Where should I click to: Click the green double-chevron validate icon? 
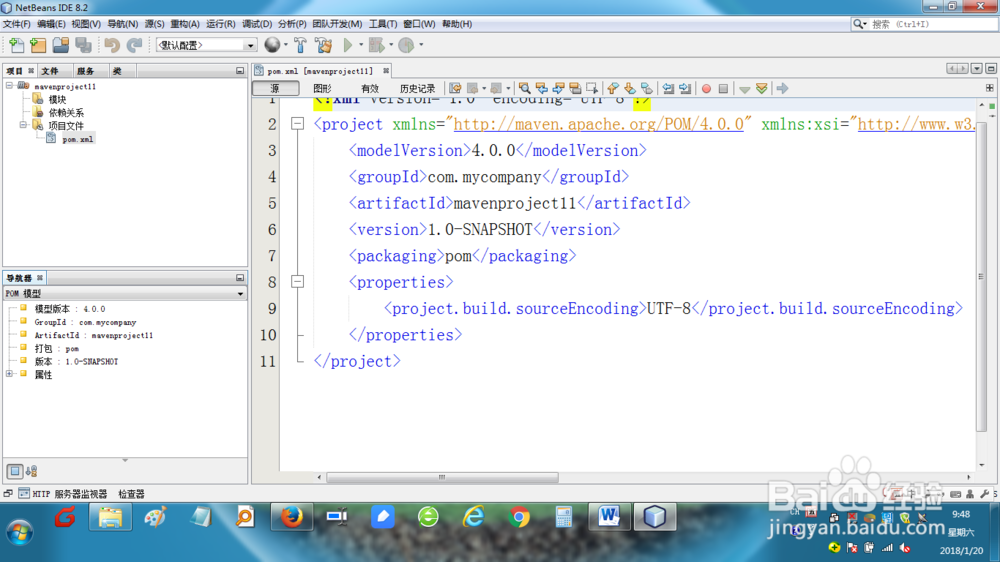coord(761,89)
